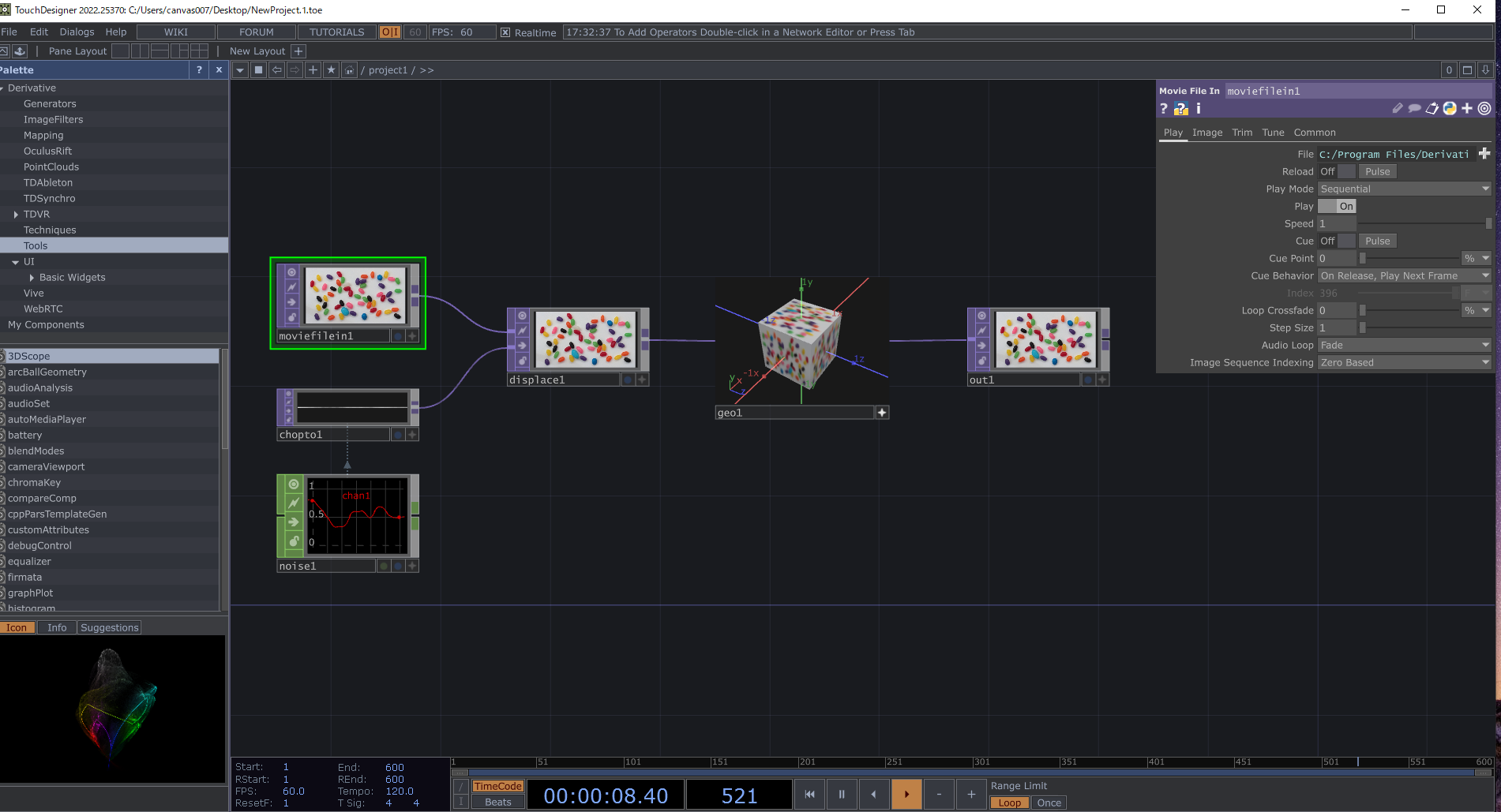Viewport: 1501px width, 812px height.
Task: Toggle the O|I power button
Action: (x=390, y=32)
